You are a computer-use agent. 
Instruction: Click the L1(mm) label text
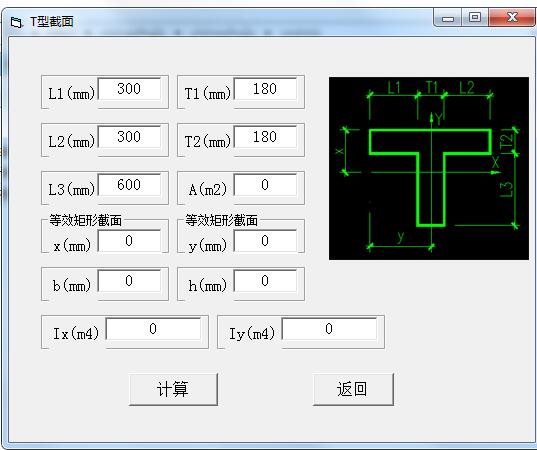coord(71,93)
